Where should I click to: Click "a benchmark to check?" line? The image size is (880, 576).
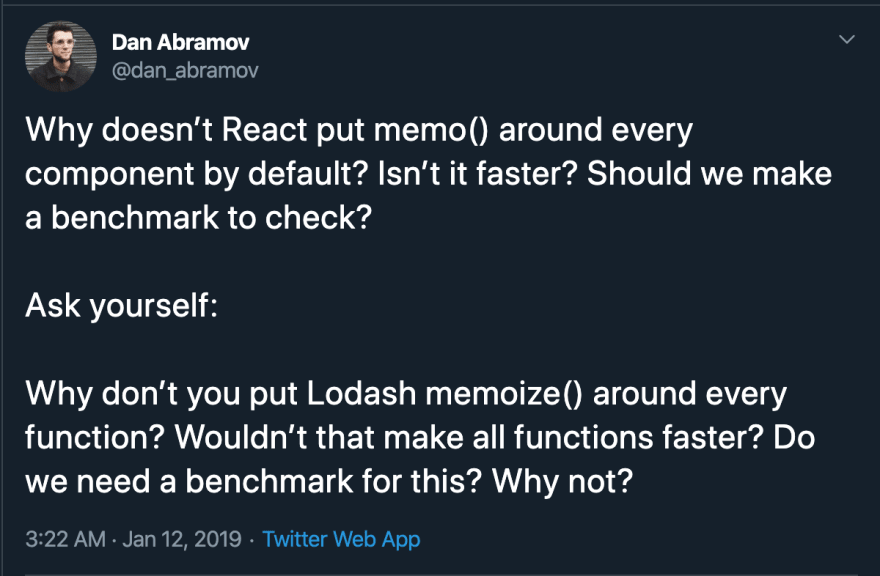[198, 217]
